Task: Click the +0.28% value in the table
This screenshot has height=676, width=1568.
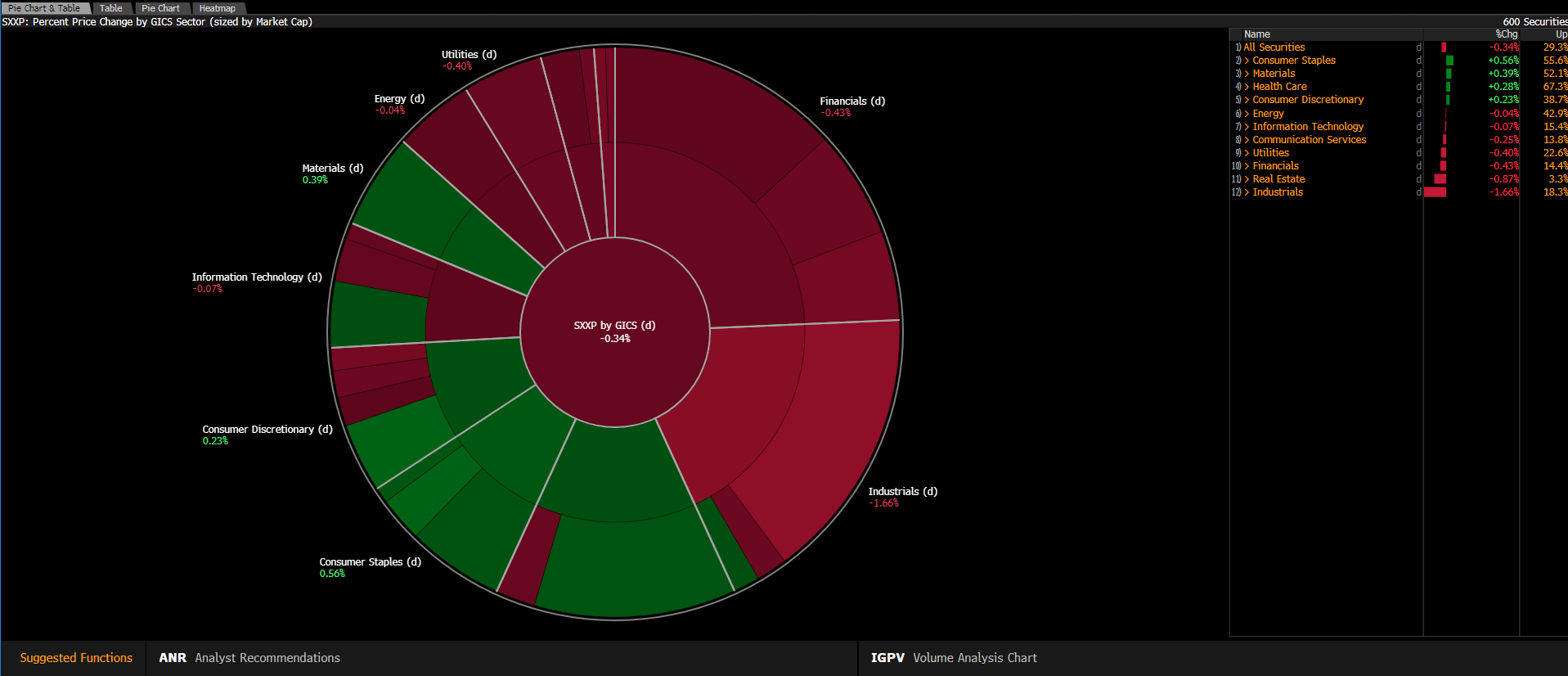Action: pos(1503,87)
